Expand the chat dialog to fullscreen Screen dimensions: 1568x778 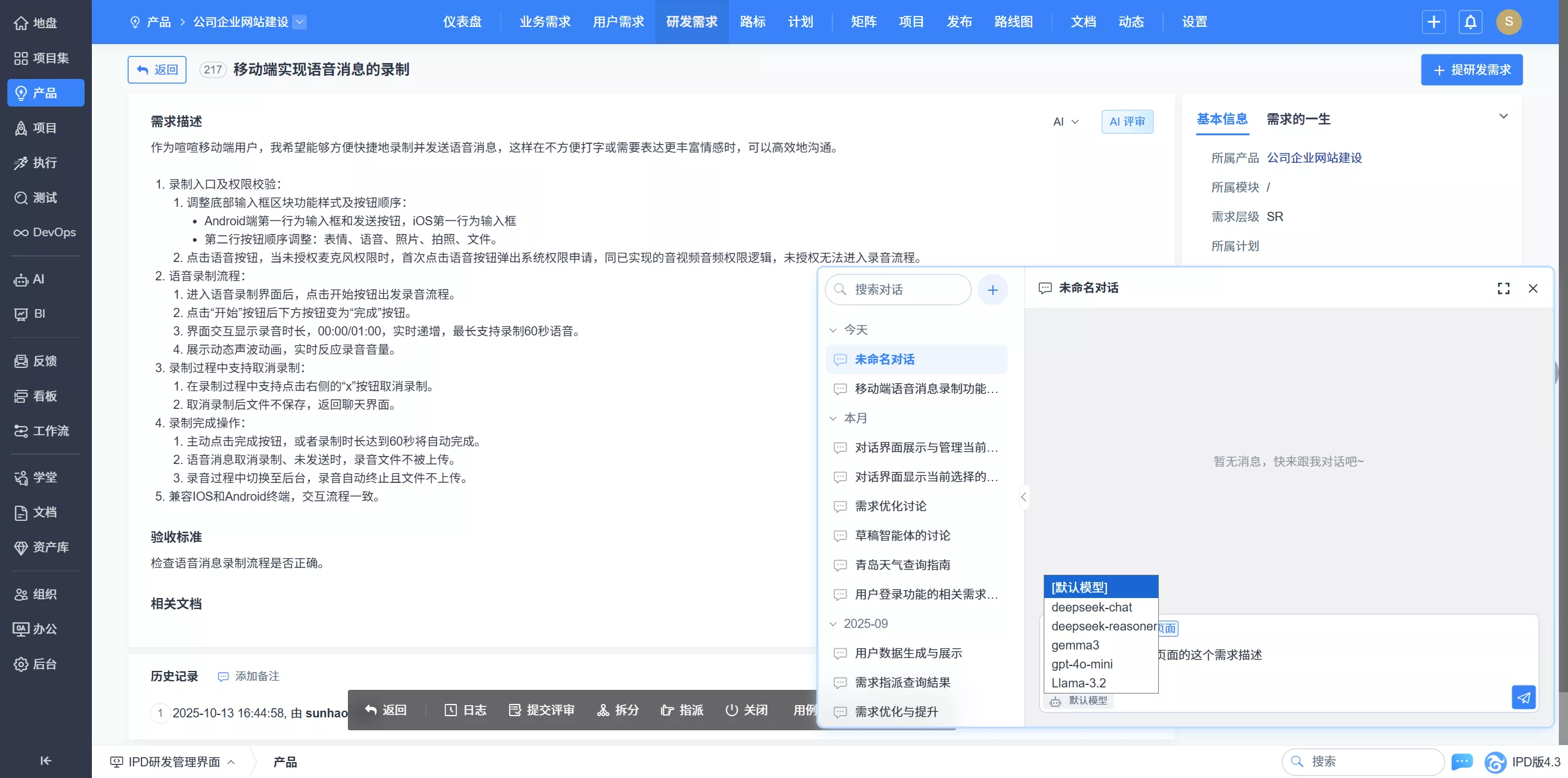click(x=1503, y=288)
